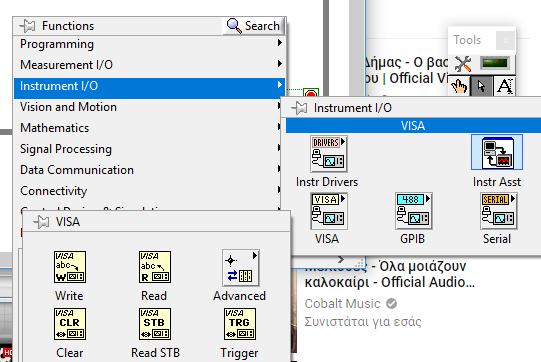The height and width of the screenshot is (362, 541).
Task: Open the Data Communication category
Action: 148,170
